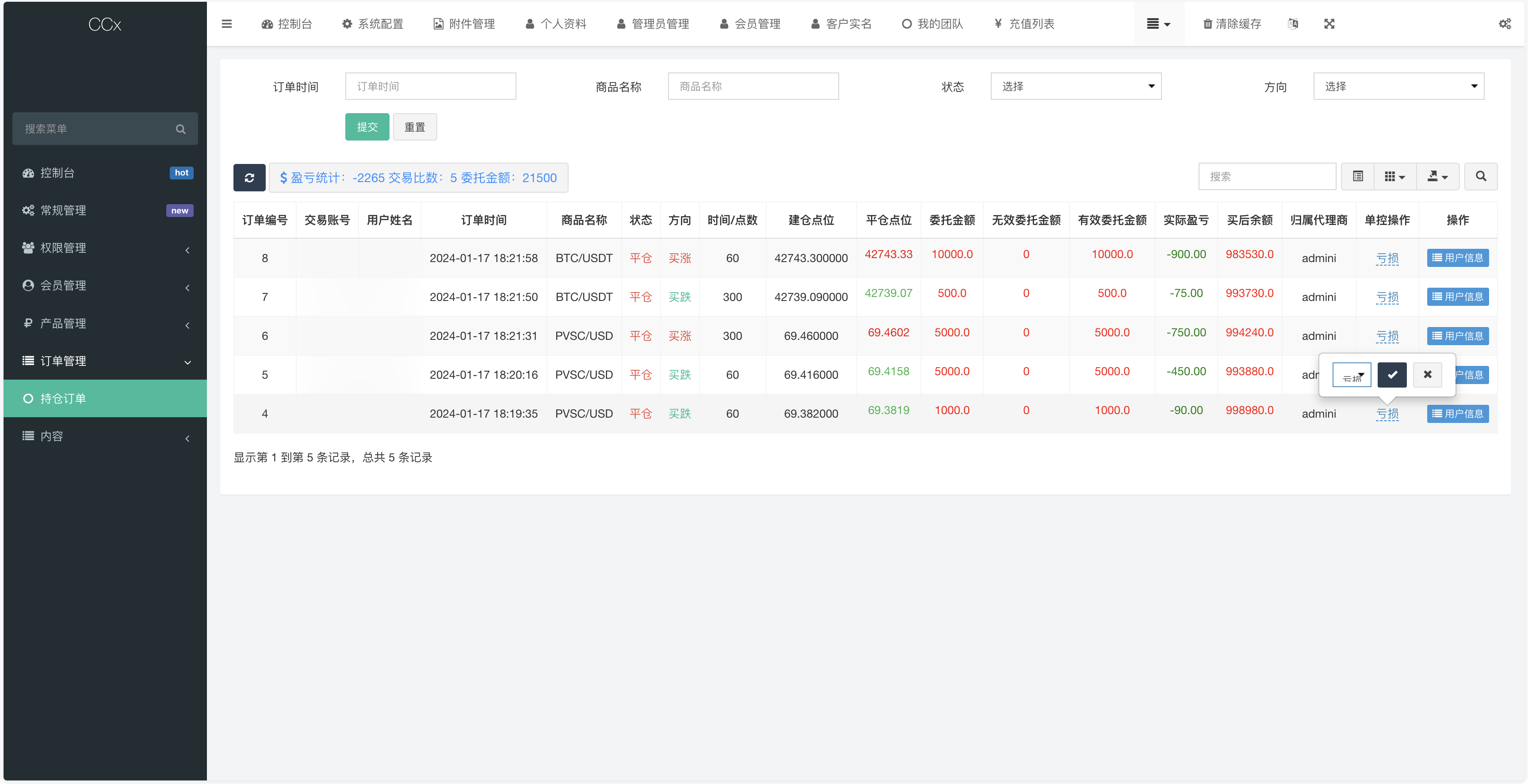This screenshot has height=784, width=1528.
Task: Click the profit statistics summary bar
Action: point(419,177)
